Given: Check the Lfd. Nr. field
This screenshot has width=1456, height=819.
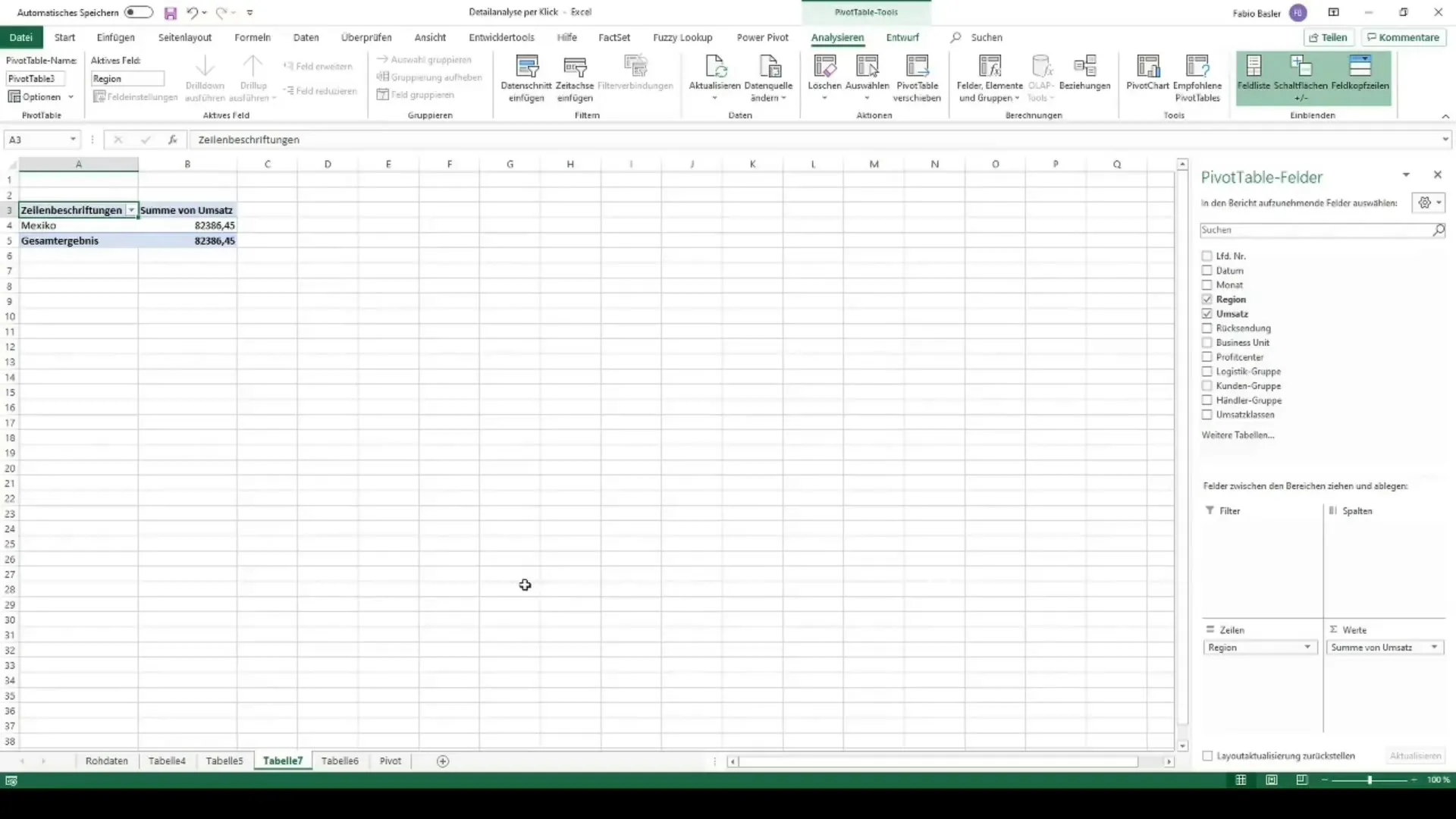Looking at the screenshot, I should click(x=1207, y=256).
